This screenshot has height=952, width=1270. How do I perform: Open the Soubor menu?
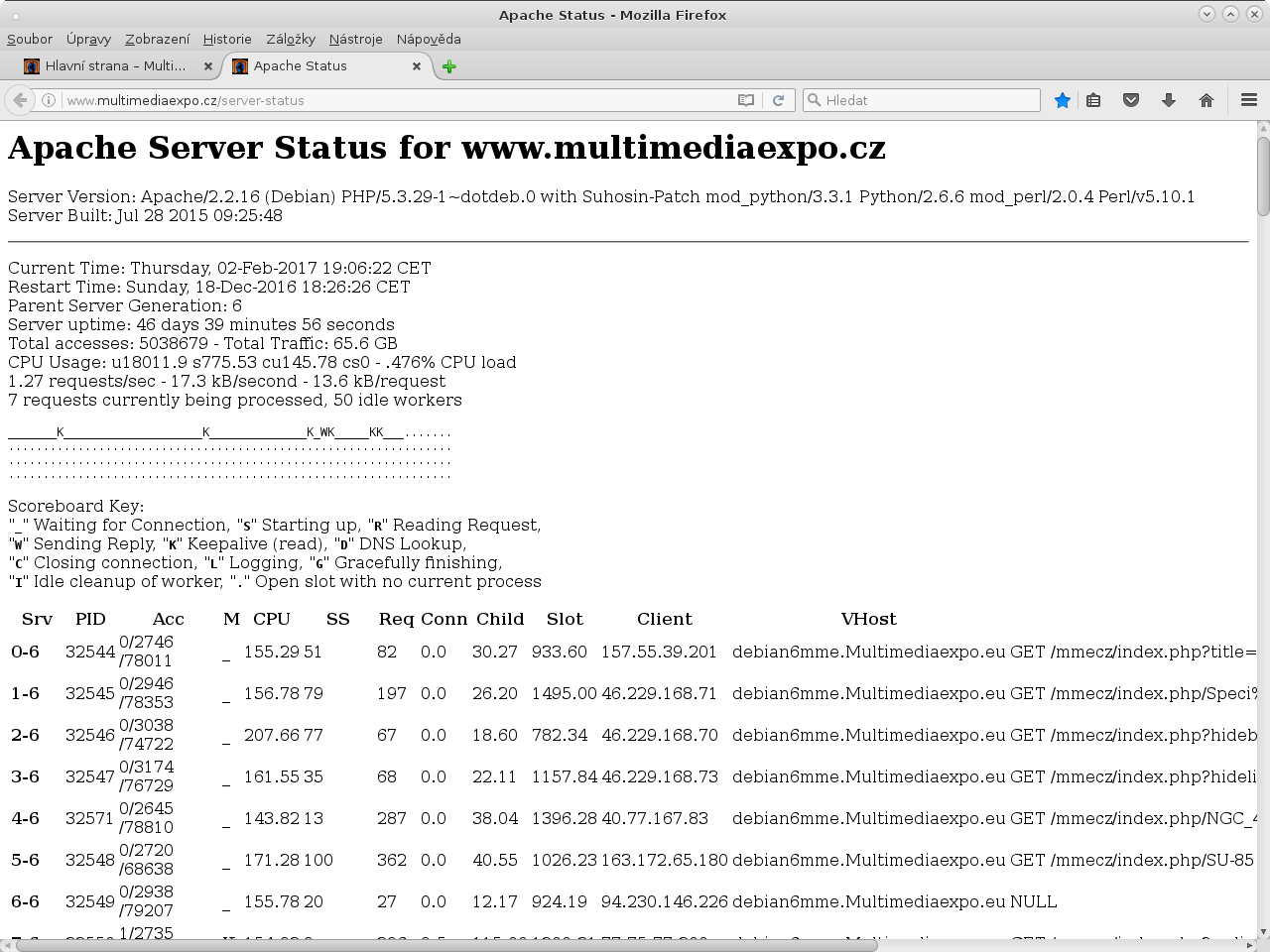tap(30, 39)
